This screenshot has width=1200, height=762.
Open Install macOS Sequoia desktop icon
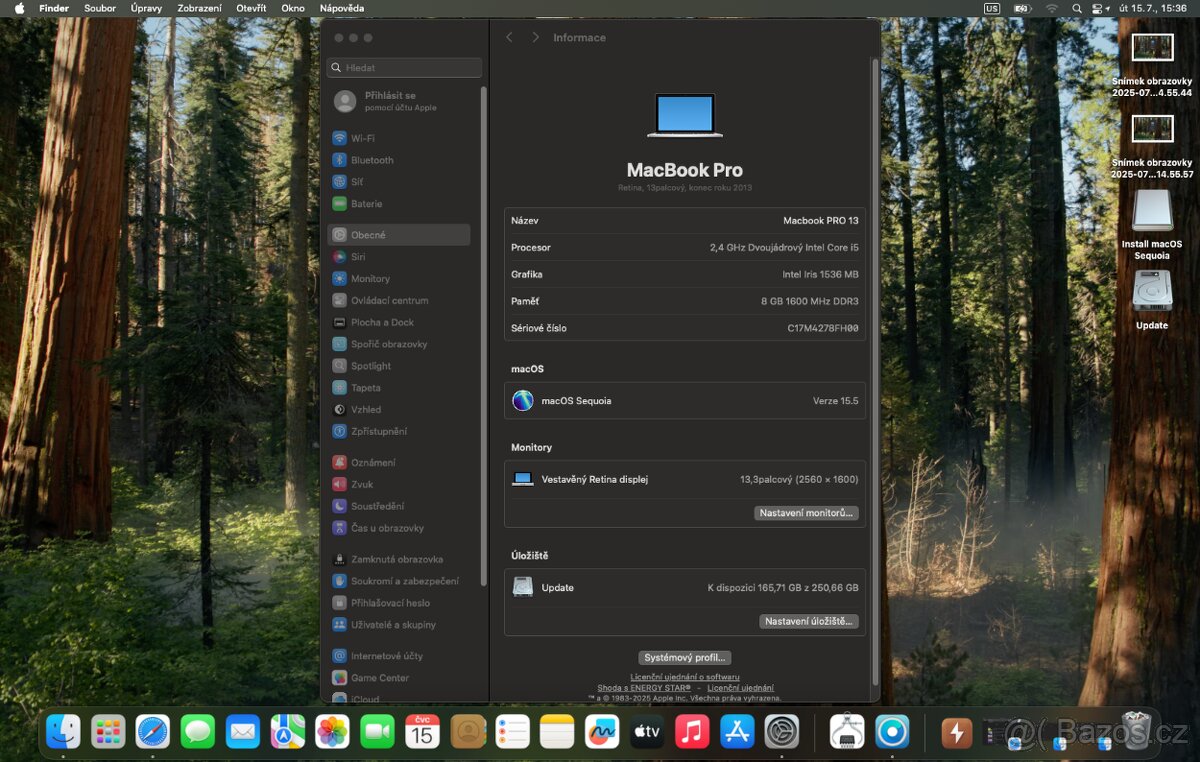pyautogui.click(x=1152, y=224)
